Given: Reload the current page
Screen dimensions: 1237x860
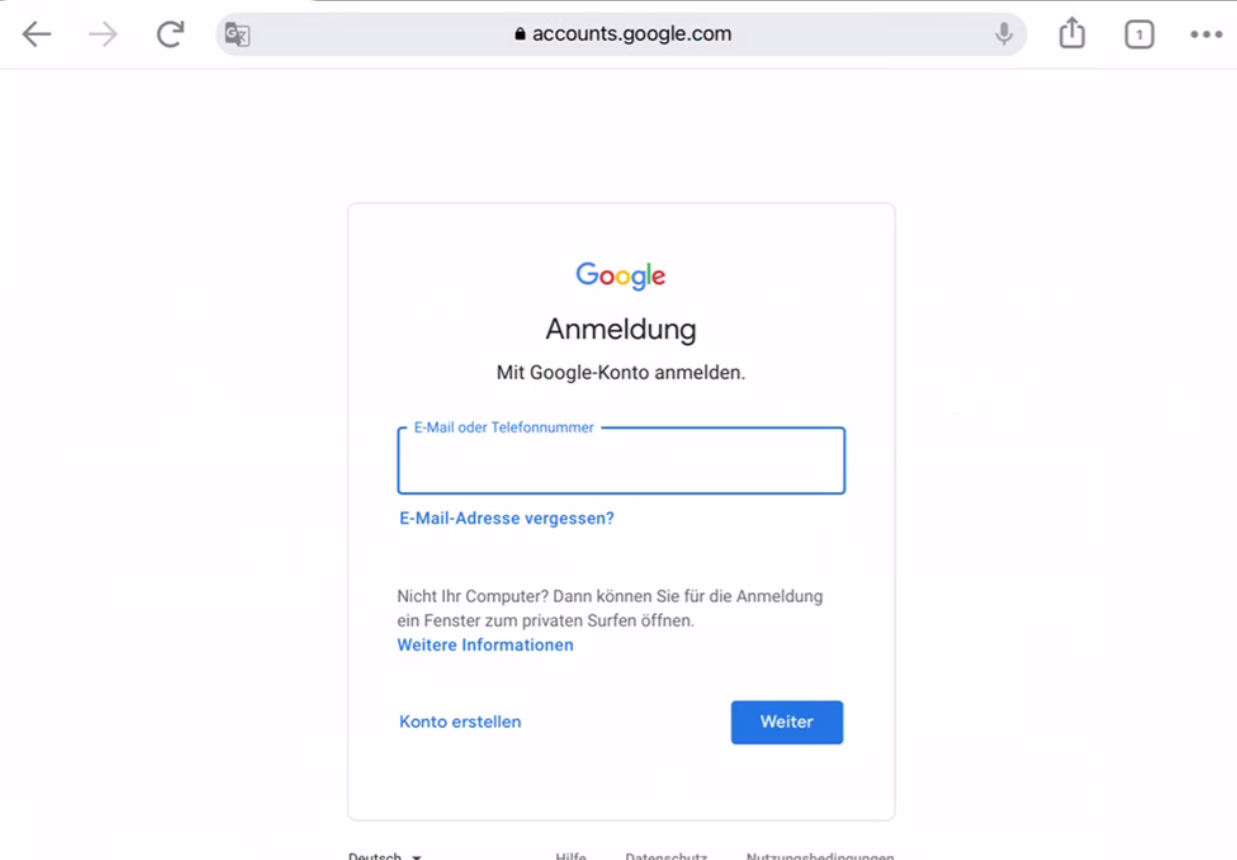Looking at the screenshot, I should [x=168, y=33].
